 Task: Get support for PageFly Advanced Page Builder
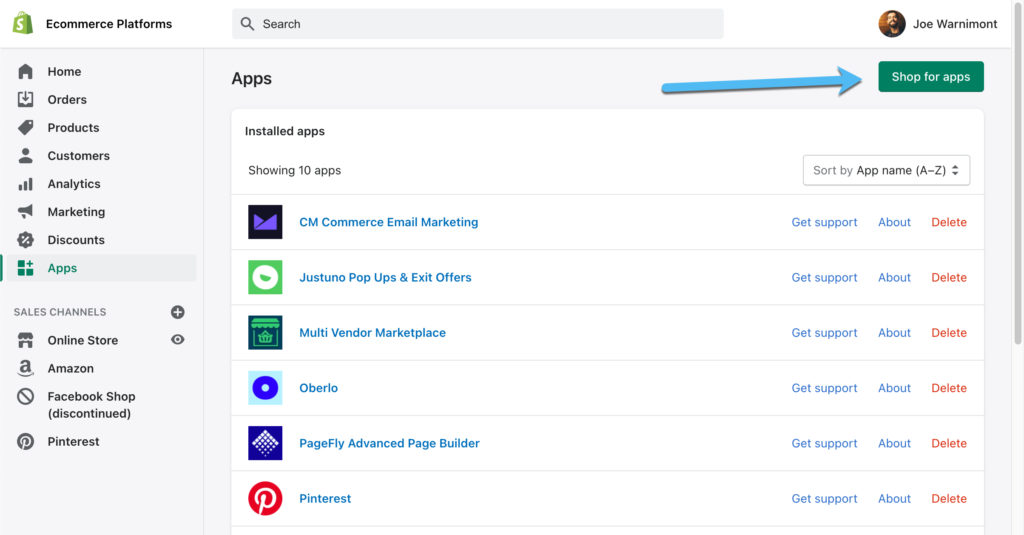(824, 443)
